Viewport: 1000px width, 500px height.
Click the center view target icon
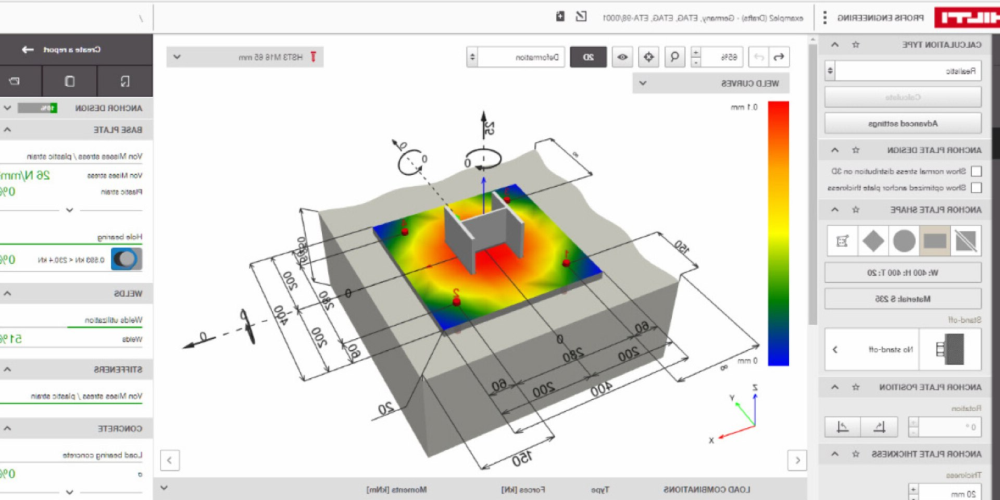(x=650, y=58)
